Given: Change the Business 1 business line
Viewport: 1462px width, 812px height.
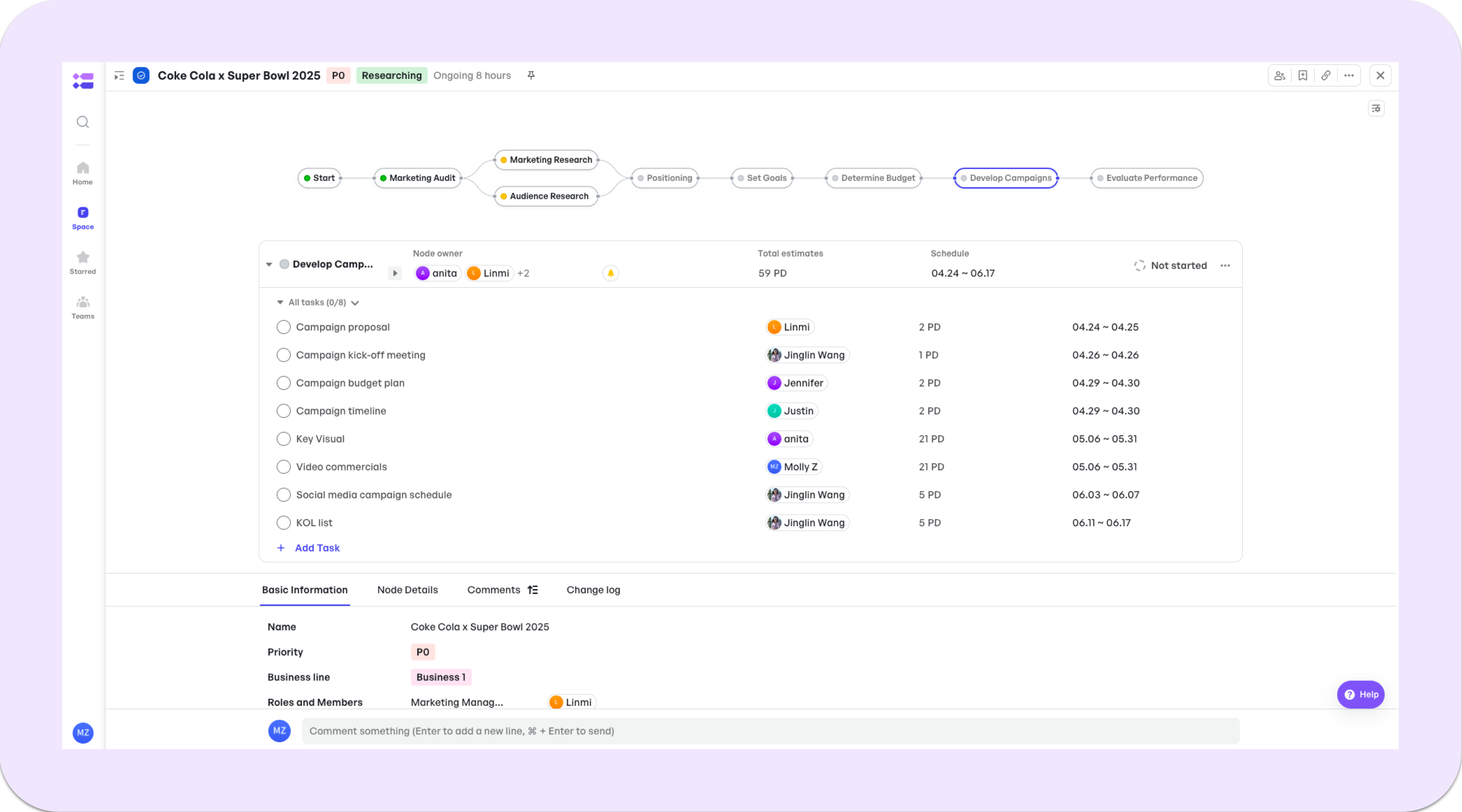Looking at the screenshot, I should coord(441,677).
